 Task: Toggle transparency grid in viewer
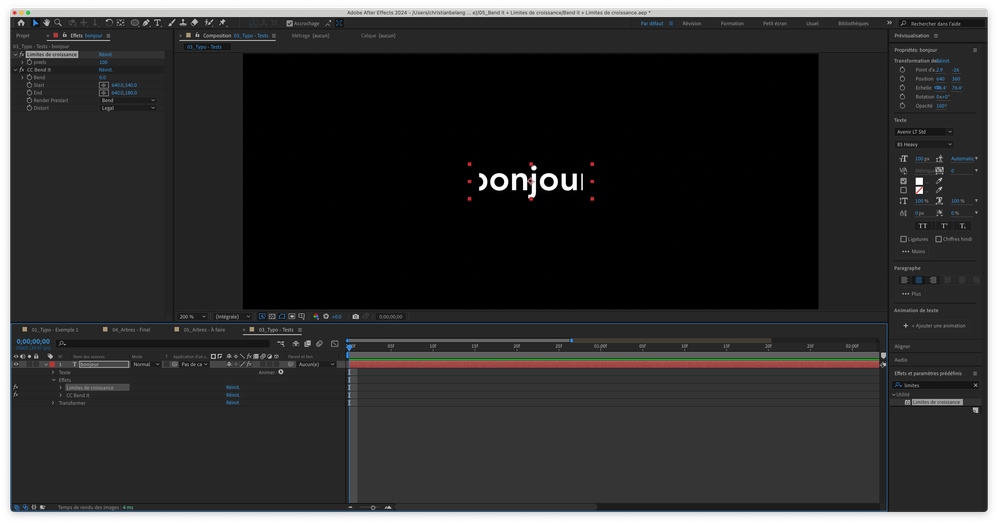coord(272,316)
